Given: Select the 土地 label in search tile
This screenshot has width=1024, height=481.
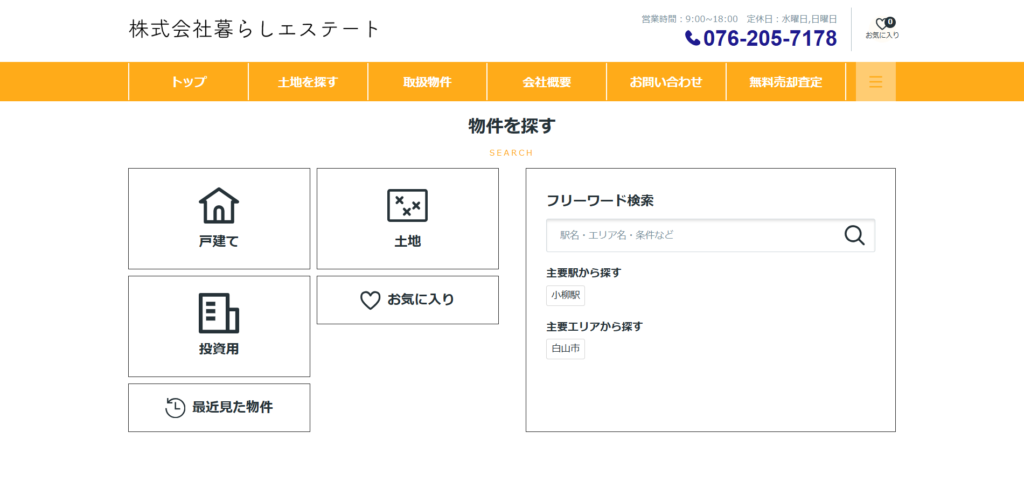Looking at the screenshot, I should (x=408, y=241).
